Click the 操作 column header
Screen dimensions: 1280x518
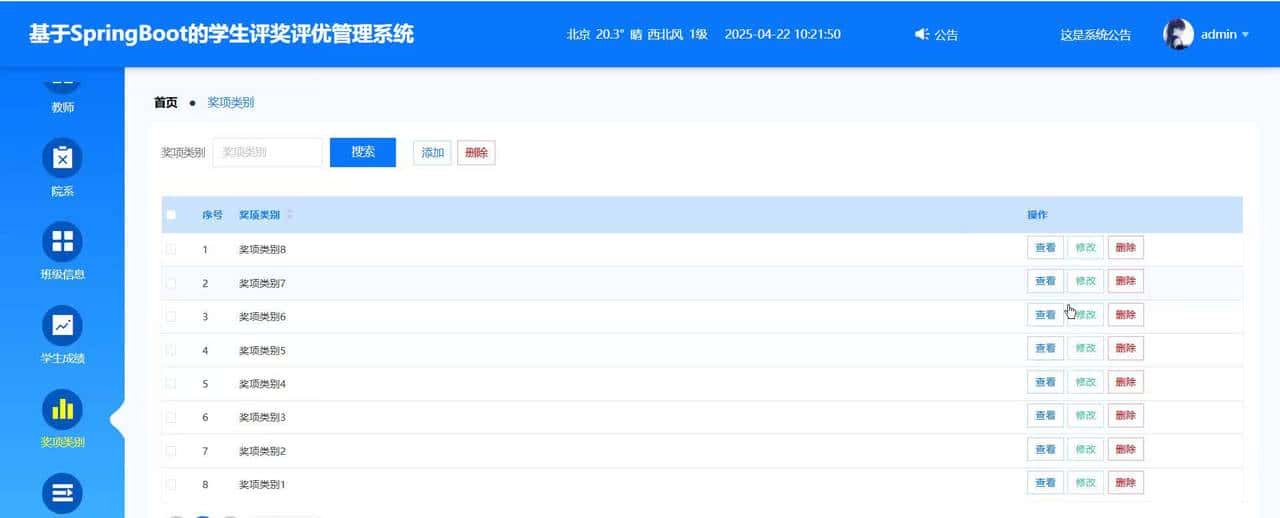(1037, 215)
